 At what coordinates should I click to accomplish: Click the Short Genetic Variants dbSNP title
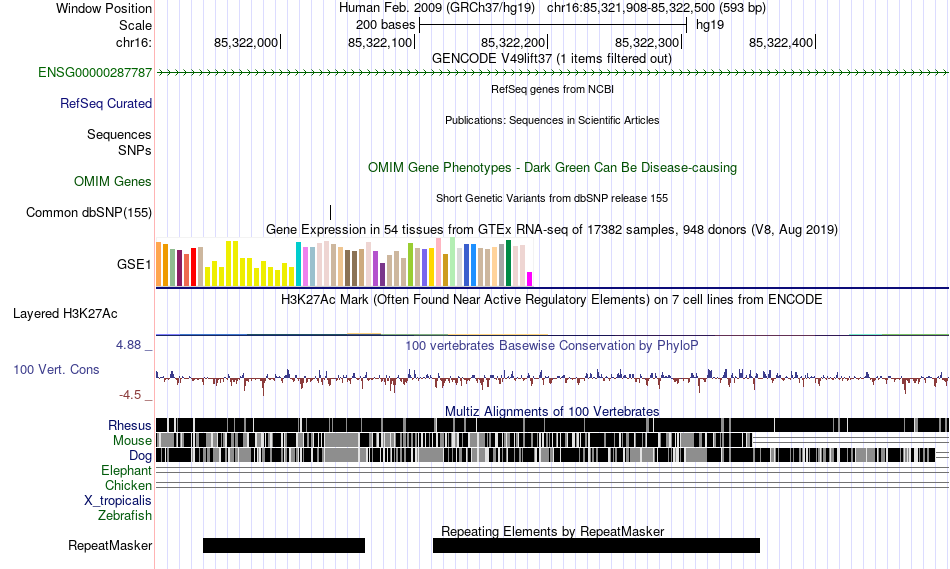tap(551, 198)
